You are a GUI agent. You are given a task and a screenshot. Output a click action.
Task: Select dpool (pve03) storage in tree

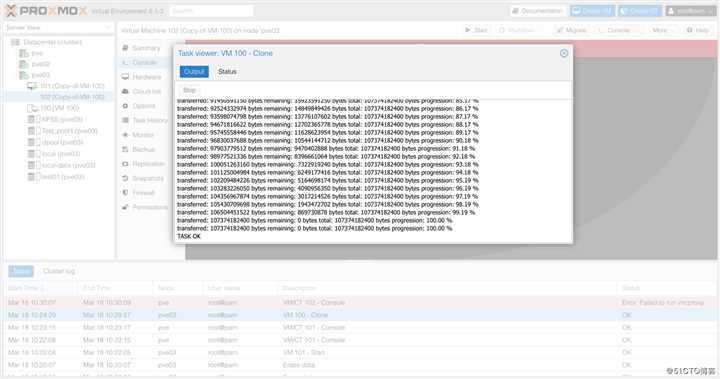click(62, 142)
